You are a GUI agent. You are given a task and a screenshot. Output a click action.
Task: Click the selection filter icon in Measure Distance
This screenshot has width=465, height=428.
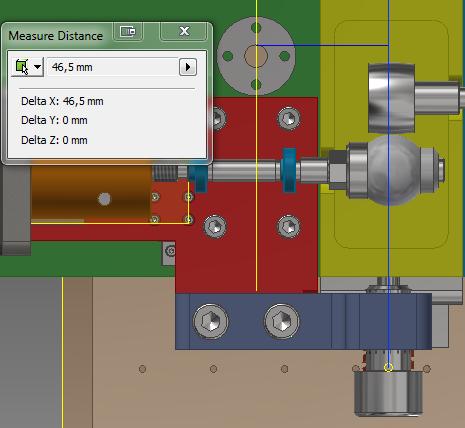22,67
